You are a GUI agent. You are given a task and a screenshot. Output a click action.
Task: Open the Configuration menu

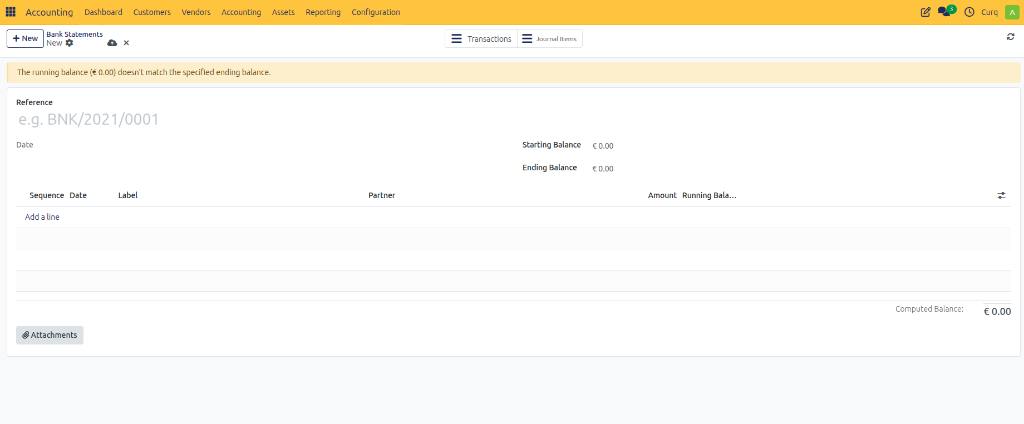(376, 12)
